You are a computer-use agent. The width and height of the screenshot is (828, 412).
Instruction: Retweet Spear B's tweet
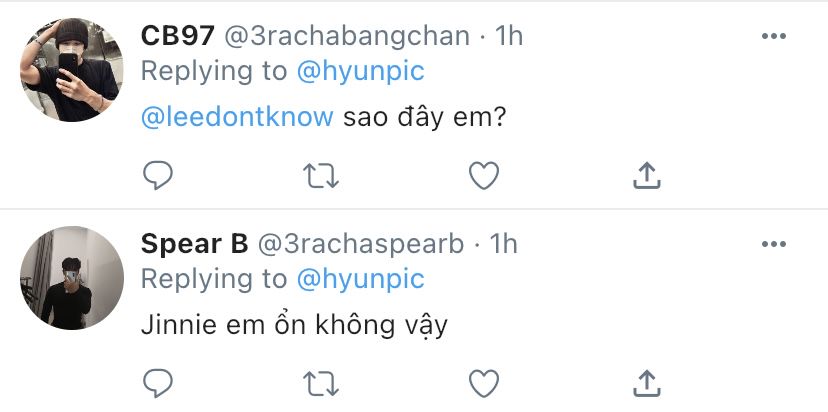click(x=321, y=381)
